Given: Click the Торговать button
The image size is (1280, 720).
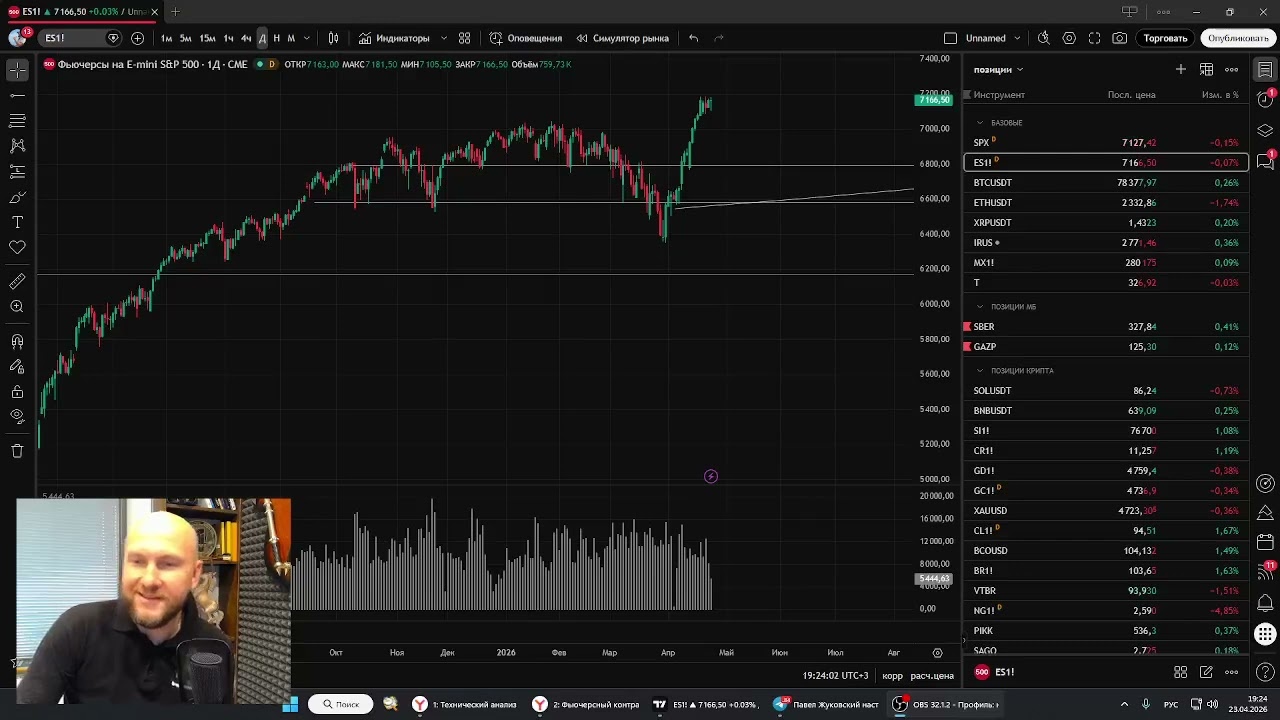Looking at the screenshot, I should click(x=1165, y=38).
